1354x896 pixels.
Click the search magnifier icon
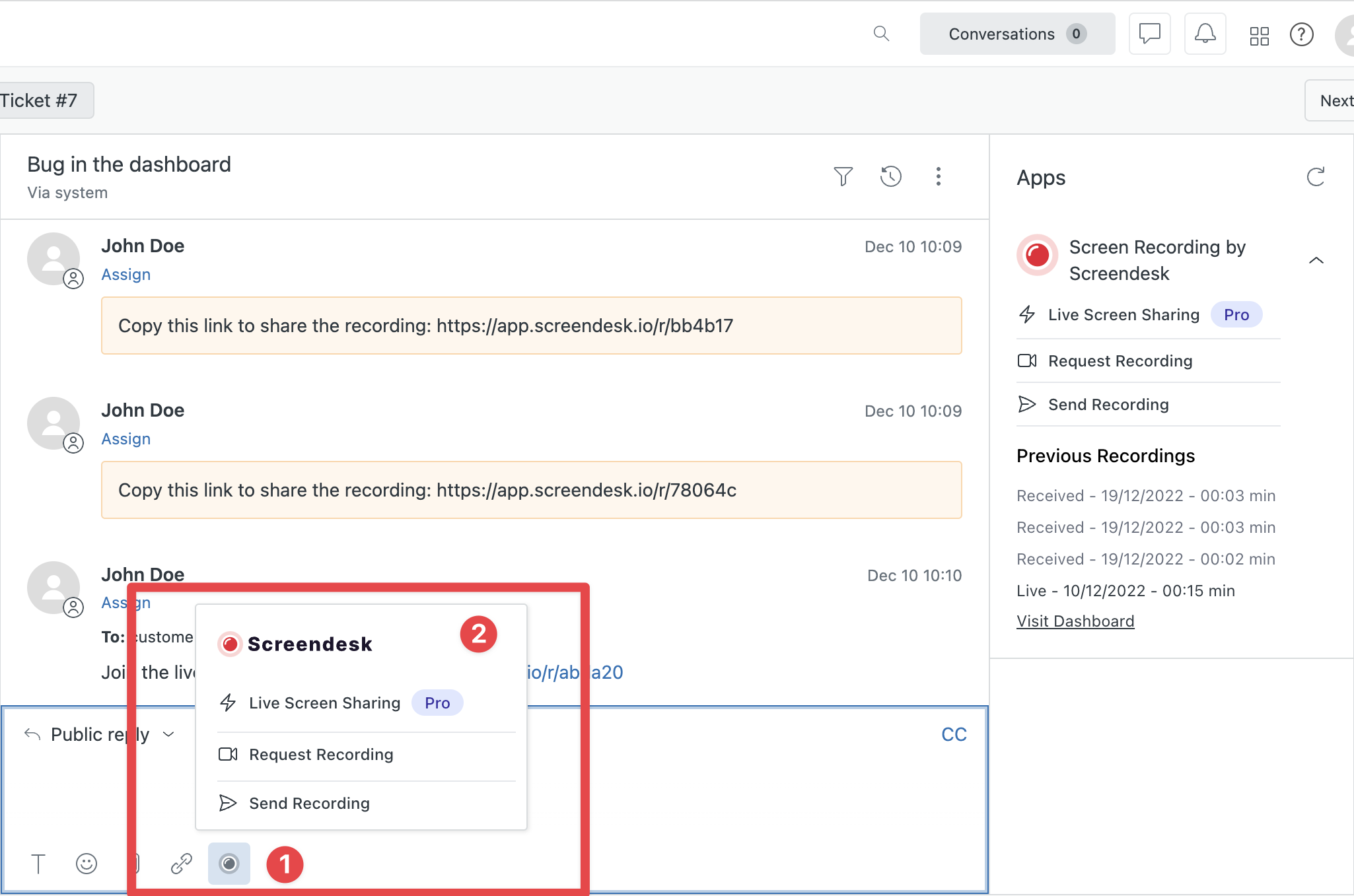[x=881, y=34]
